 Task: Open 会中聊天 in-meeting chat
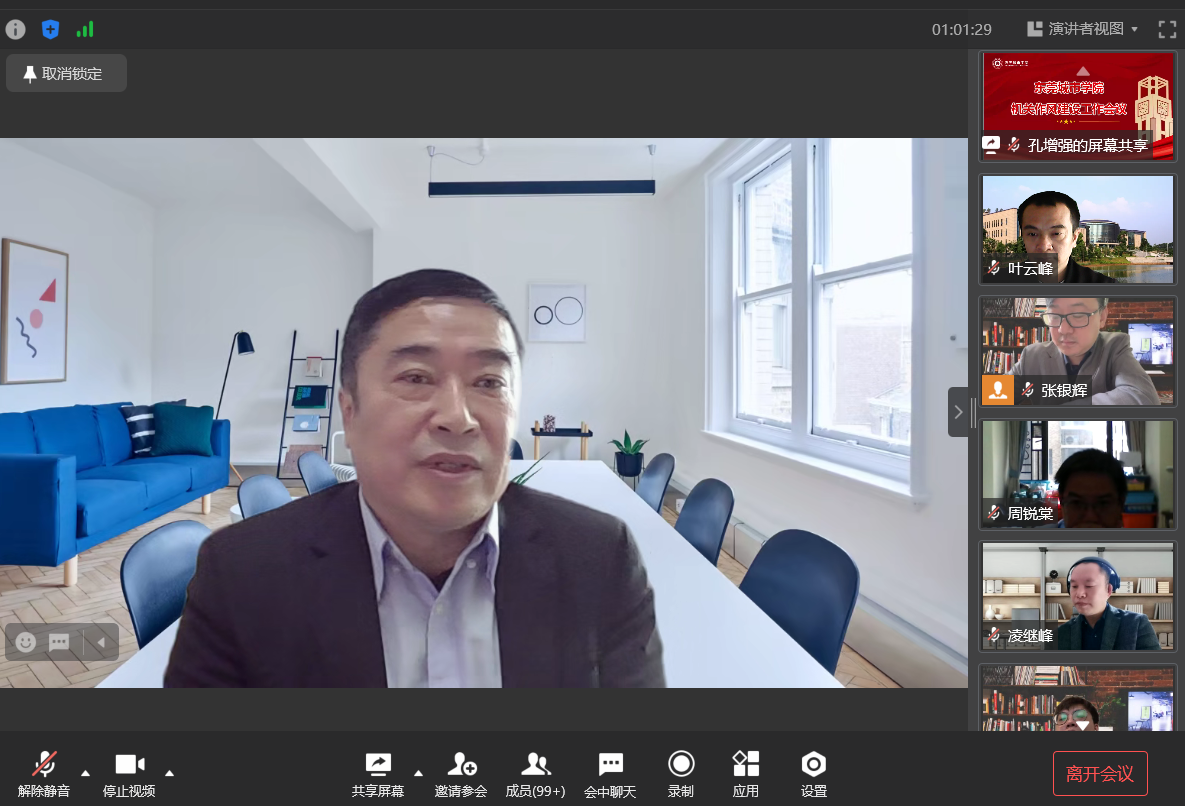click(610, 773)
